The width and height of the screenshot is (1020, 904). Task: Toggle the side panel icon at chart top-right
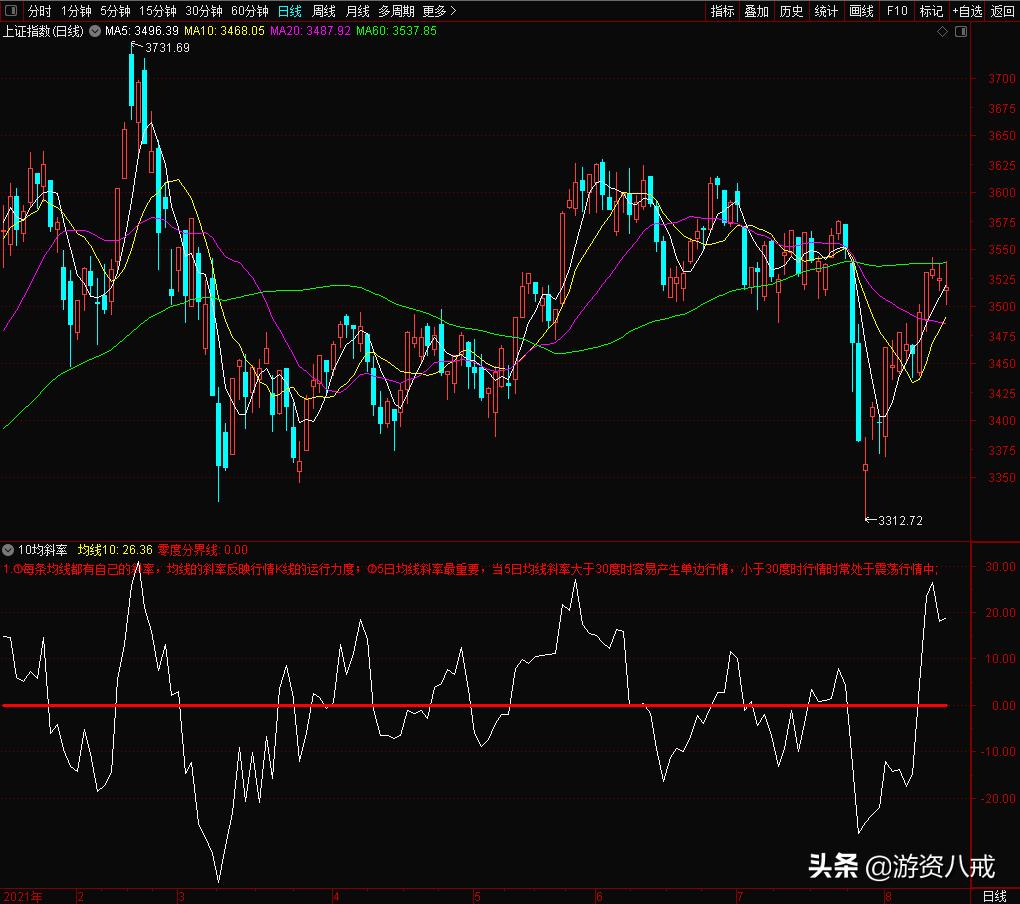click(961, 31)
